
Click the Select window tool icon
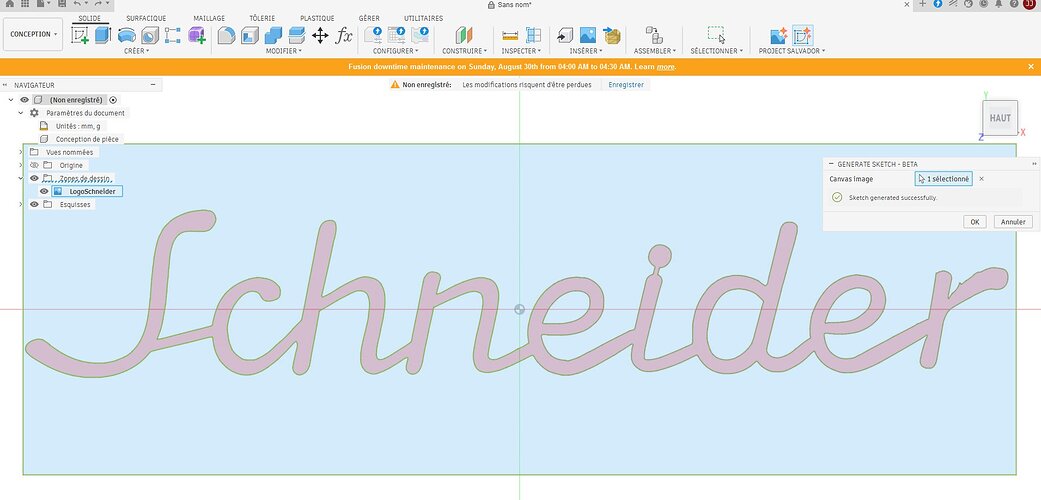point(716,35)
